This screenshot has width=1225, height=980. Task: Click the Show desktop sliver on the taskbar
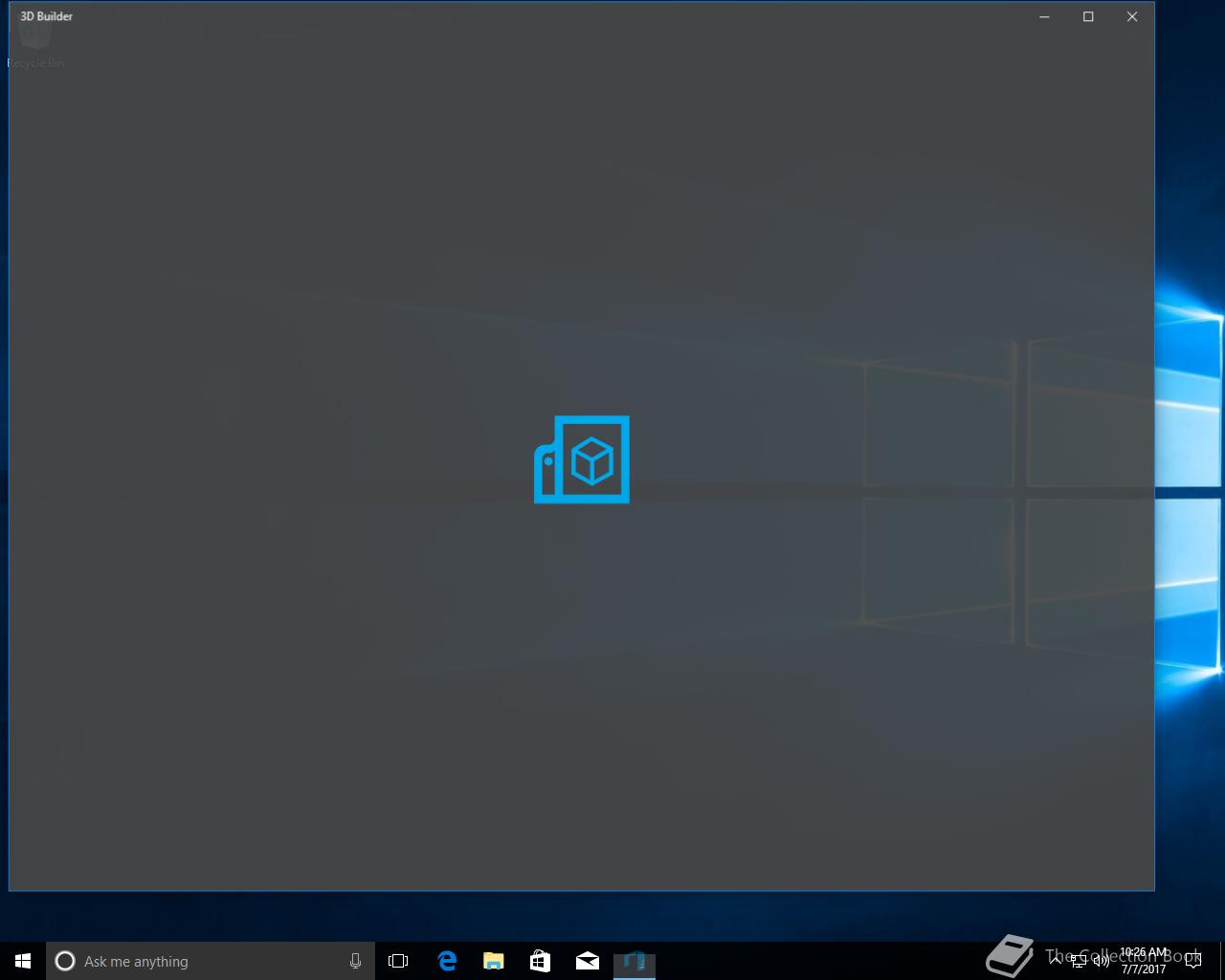[1222, 961]
